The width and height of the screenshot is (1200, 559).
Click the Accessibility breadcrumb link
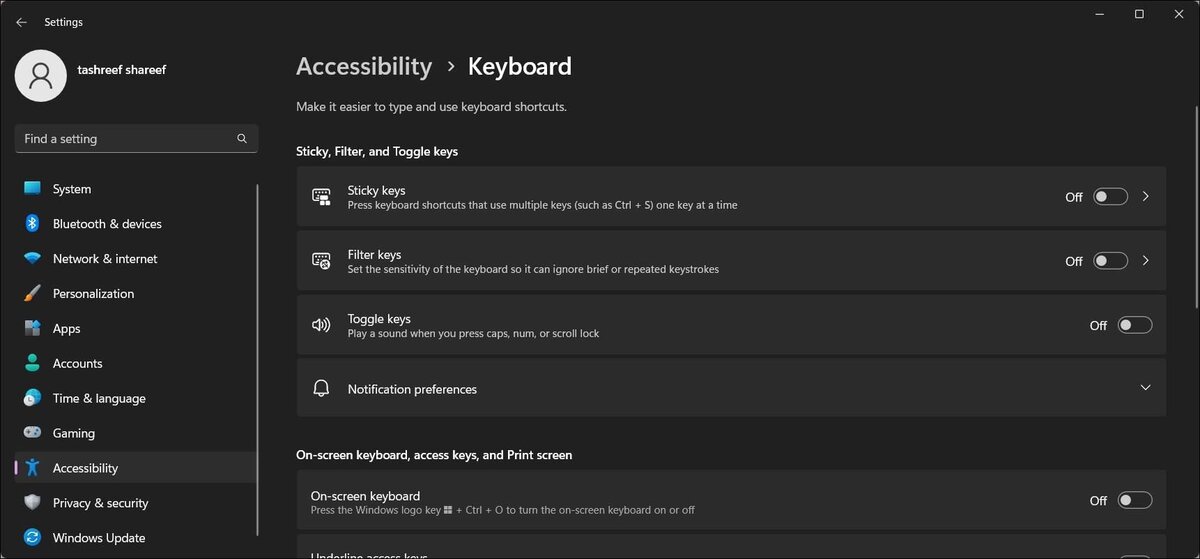[x=364, y=67]
